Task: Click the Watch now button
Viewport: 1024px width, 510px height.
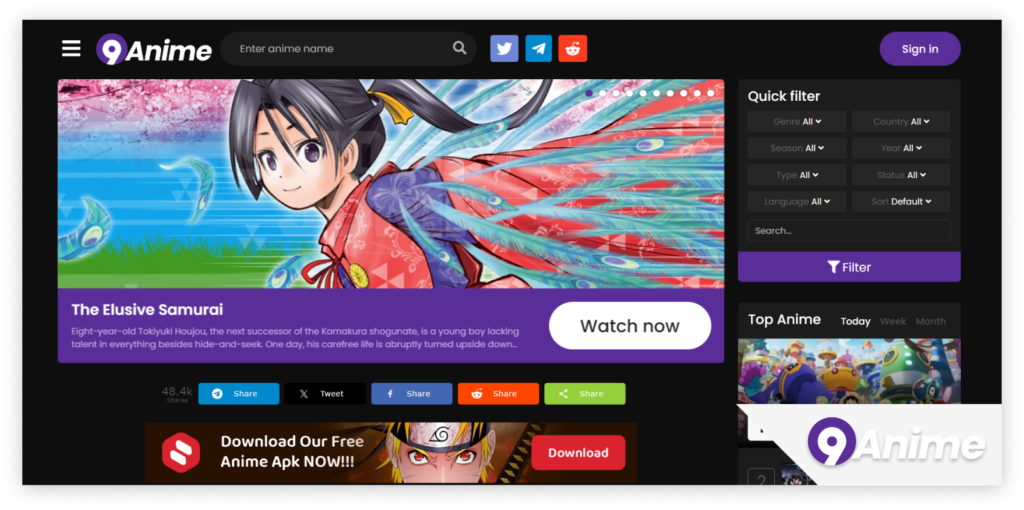Action: point(630,326)
